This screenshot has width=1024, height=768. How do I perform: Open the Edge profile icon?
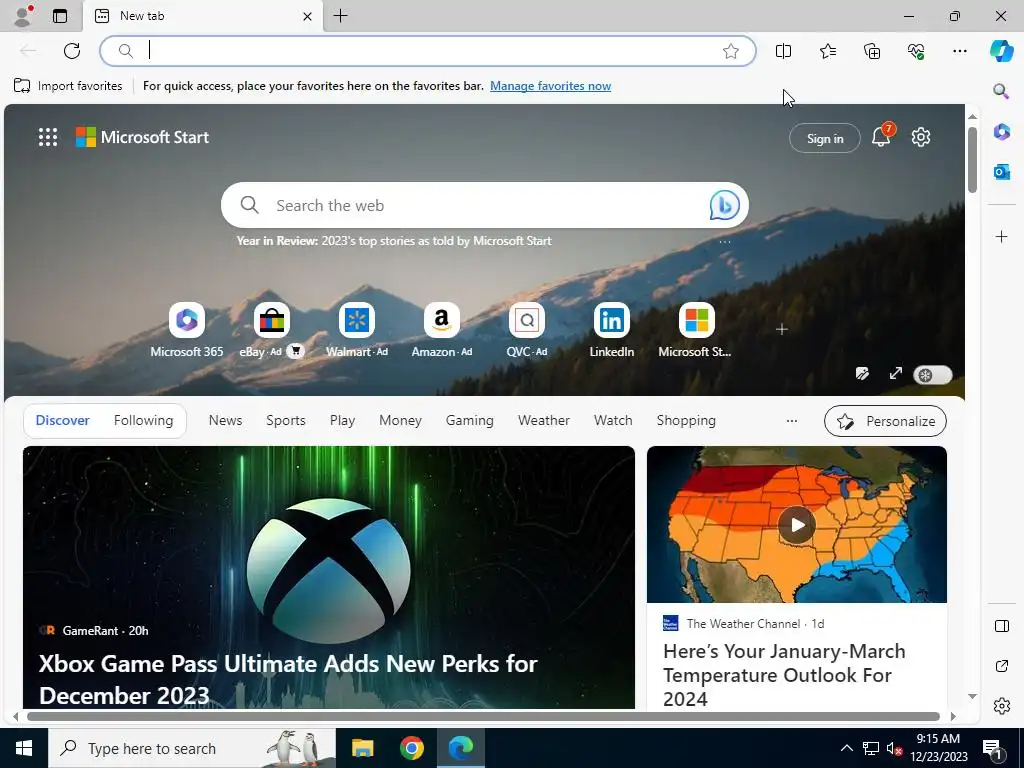pos(23,16)
